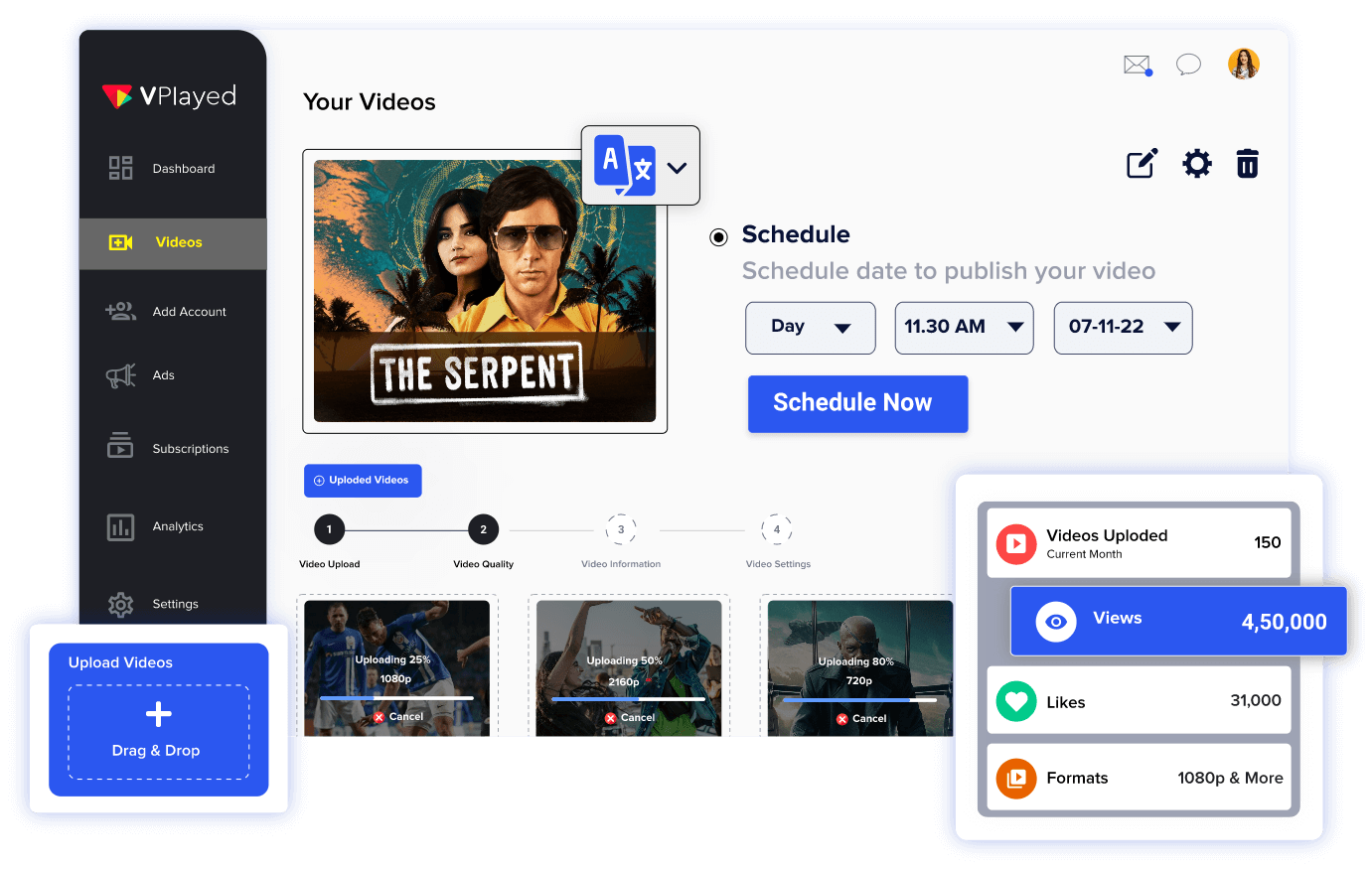The image size is (1372, 870).
Task: Expand the 11.30 AM time dropdown
Action: 963,328
